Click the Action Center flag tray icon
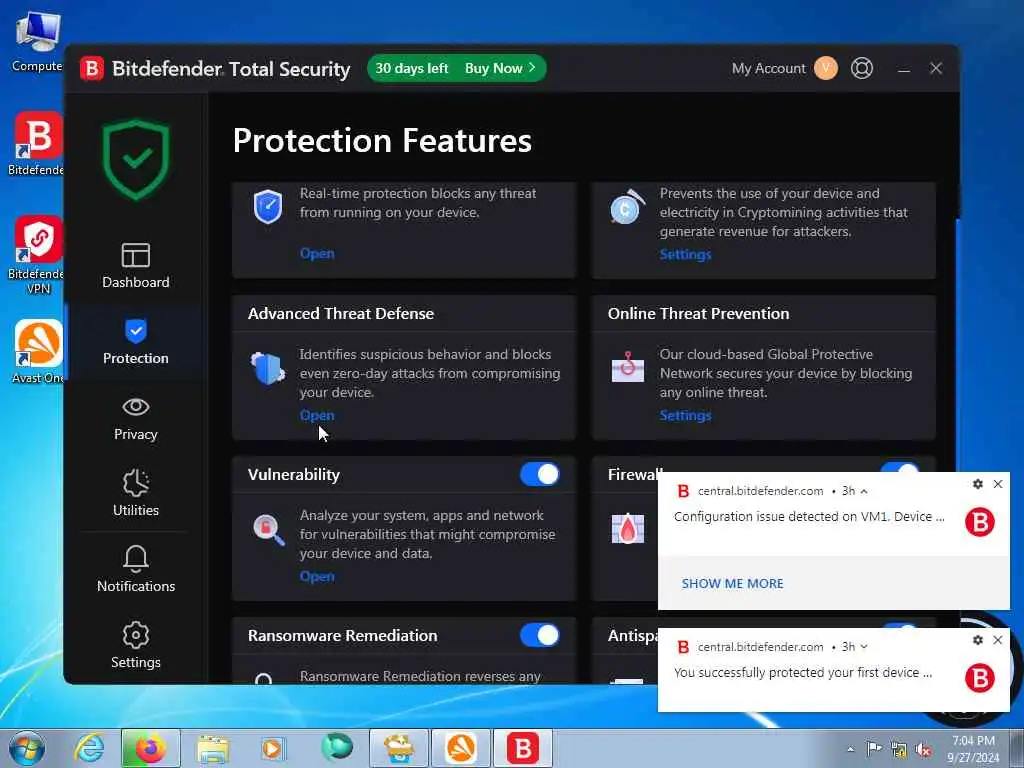 [x=874, y=749]
